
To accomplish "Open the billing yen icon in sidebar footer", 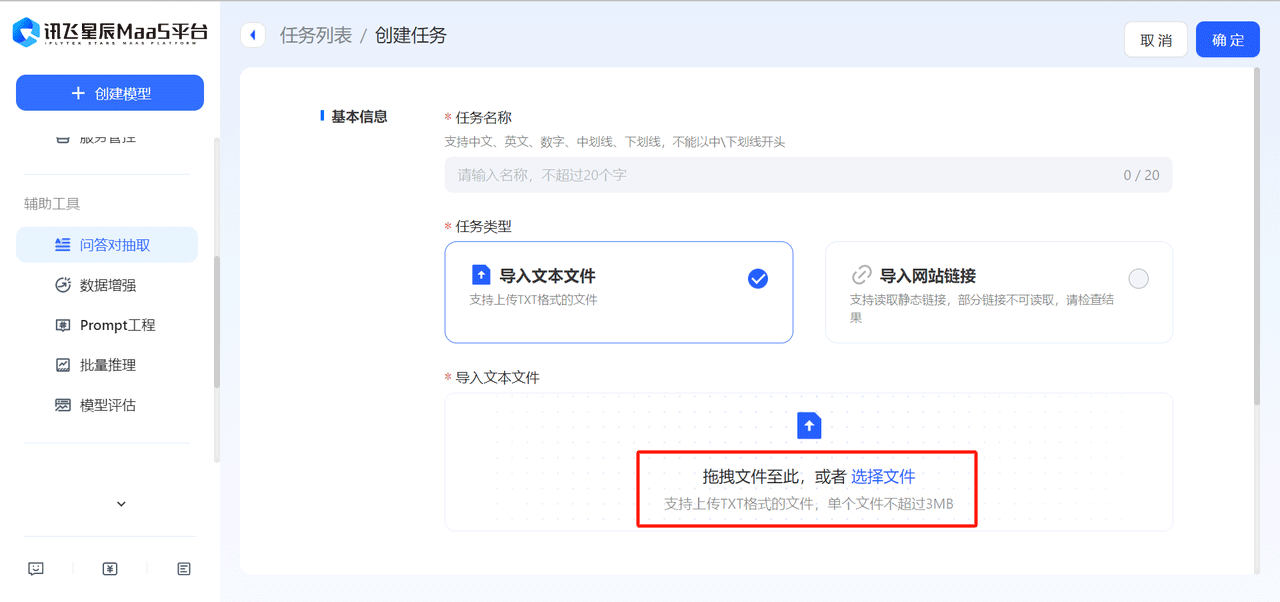I will [110, 569].
